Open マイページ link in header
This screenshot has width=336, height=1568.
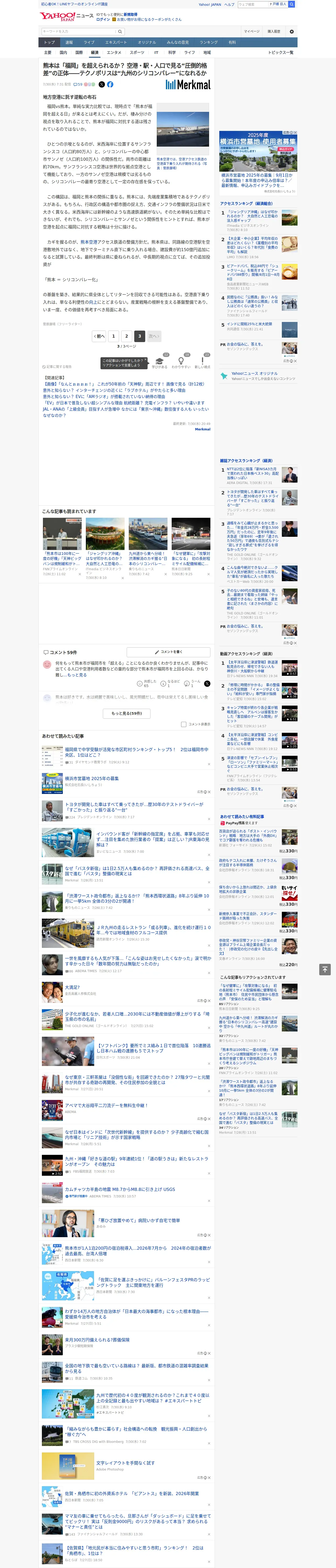[251, 32]
